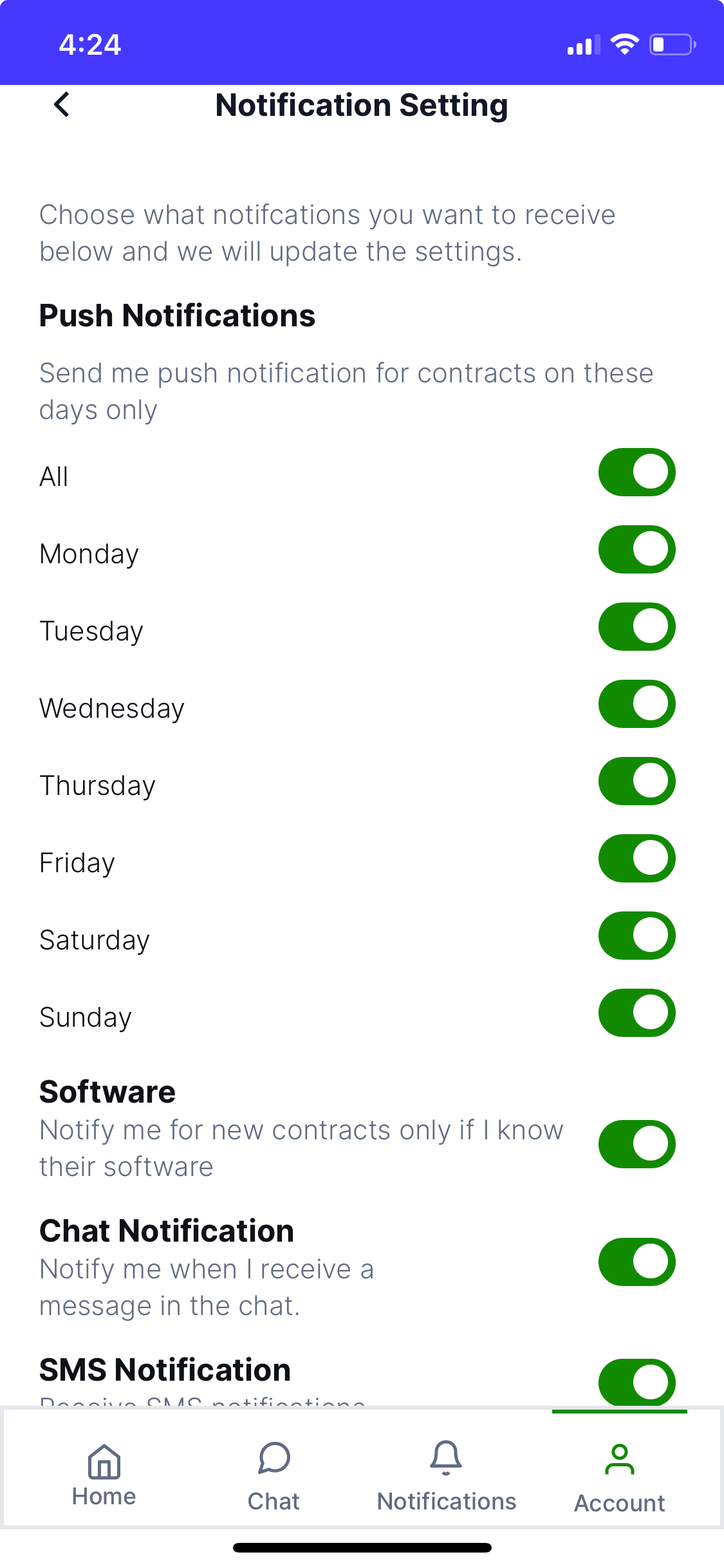Tap the Wi-Fi status icon
Viewport: 724px width, 1568px height.
624,44
